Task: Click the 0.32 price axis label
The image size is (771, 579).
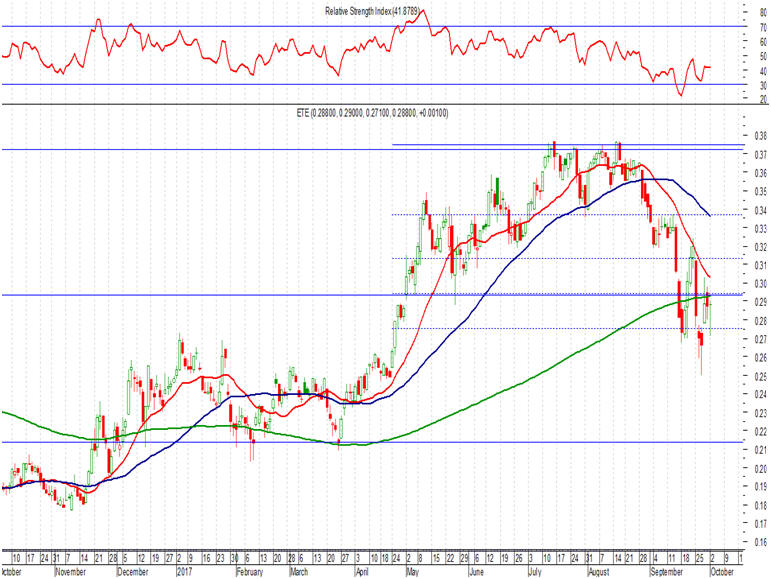Action: (760, 247)
